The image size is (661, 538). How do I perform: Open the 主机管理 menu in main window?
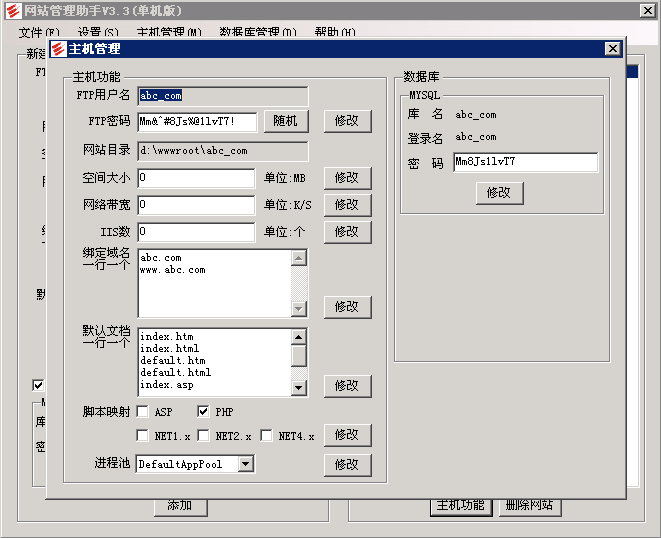169,32
